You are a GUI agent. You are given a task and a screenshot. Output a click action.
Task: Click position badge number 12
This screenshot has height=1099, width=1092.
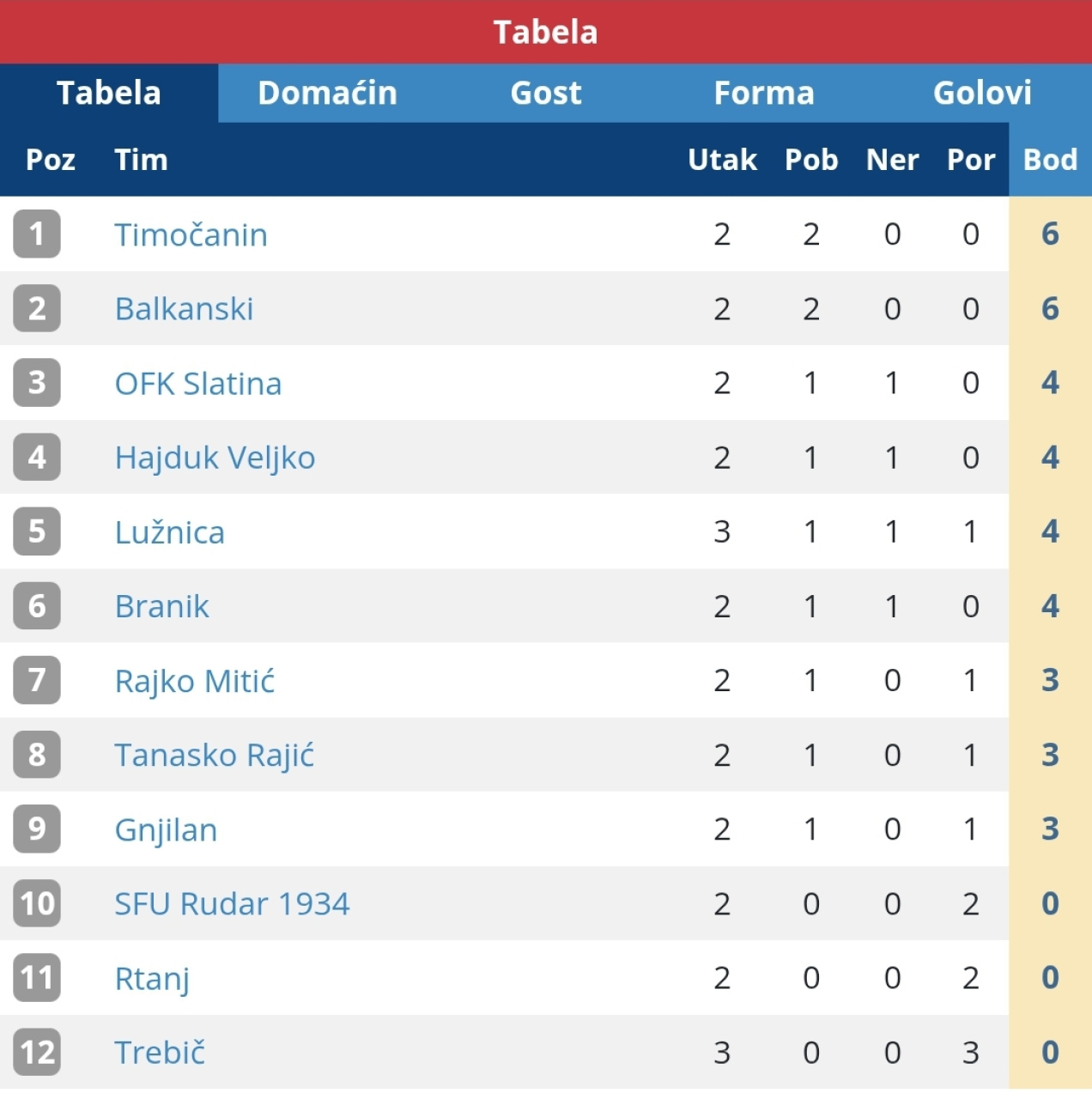(x=37, y=1053)
